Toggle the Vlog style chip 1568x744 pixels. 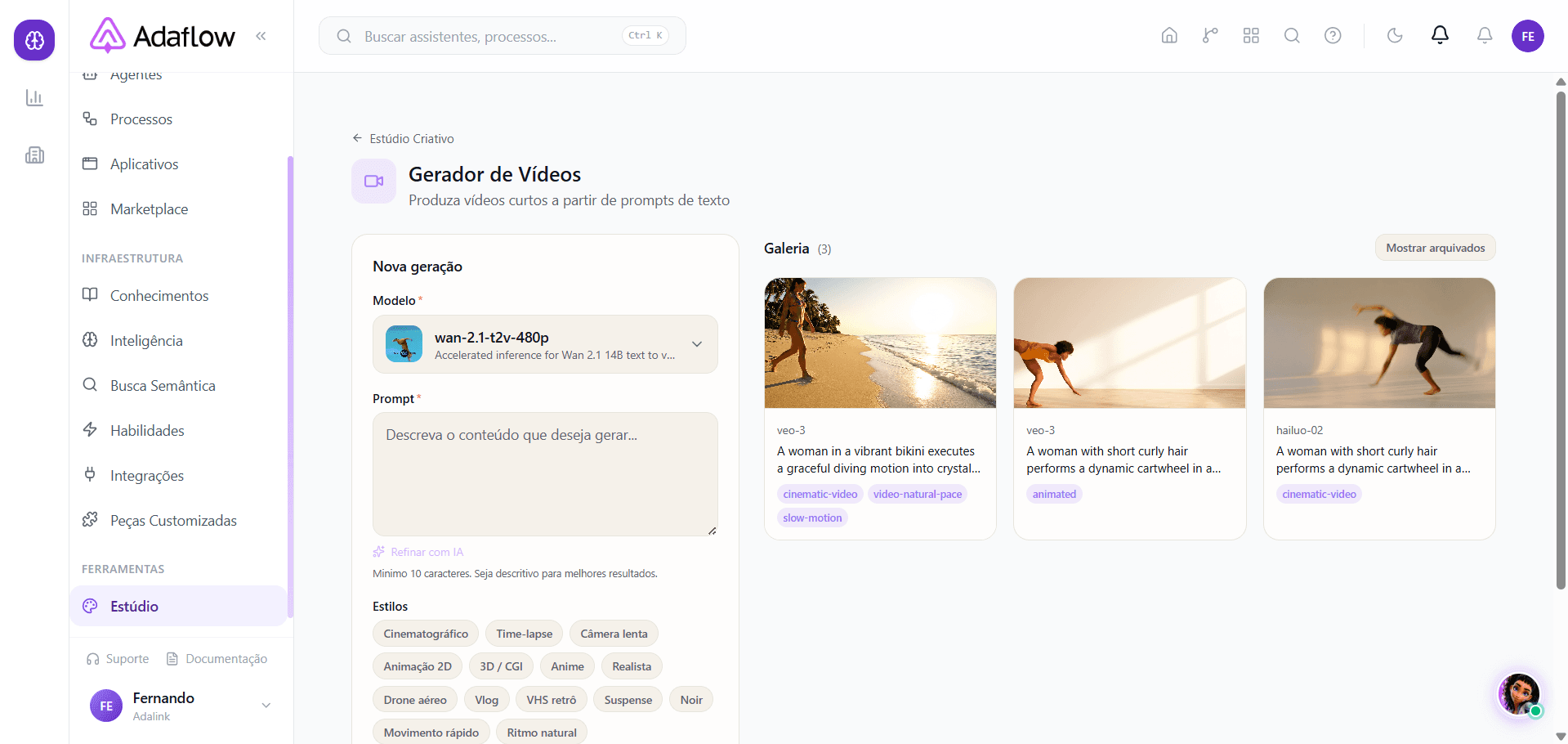[487, 700]
